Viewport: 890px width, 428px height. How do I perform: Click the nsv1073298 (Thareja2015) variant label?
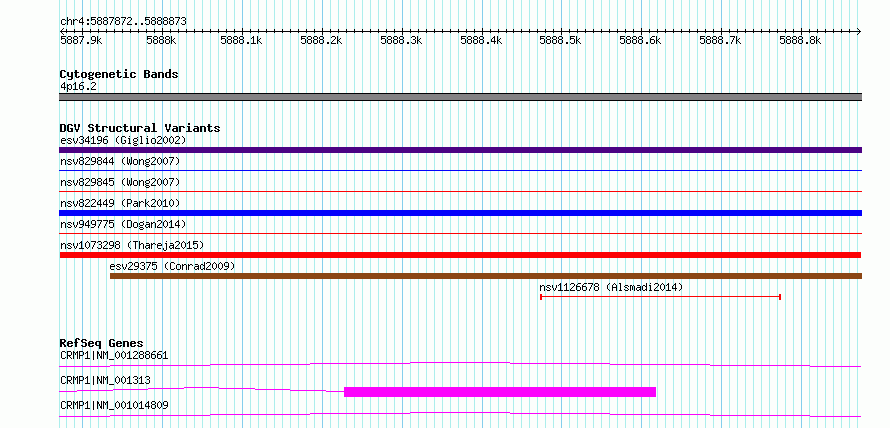[x=132, y=245]
